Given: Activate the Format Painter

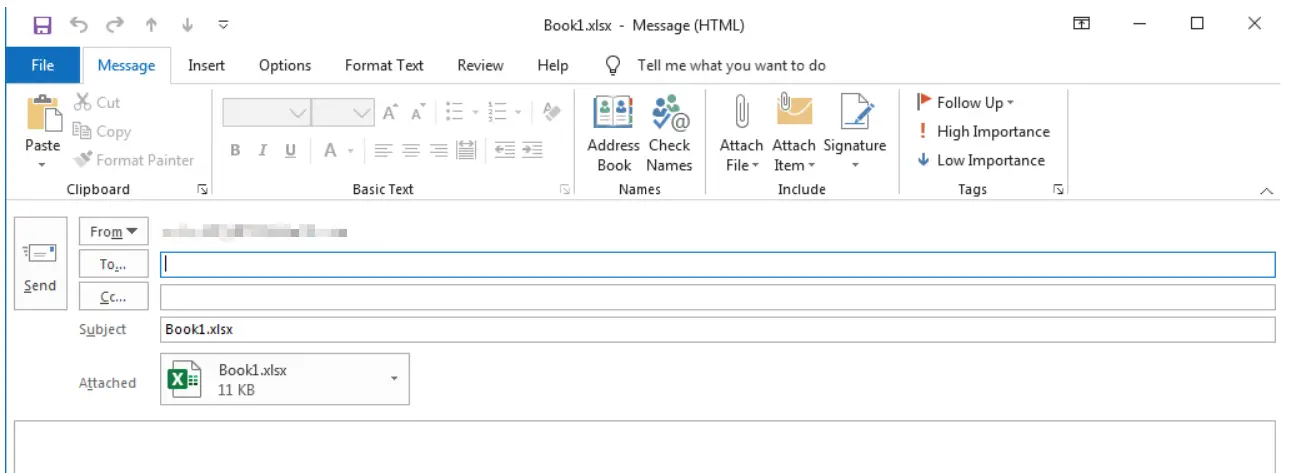Looking at the screenshot, I should point(133,160).
